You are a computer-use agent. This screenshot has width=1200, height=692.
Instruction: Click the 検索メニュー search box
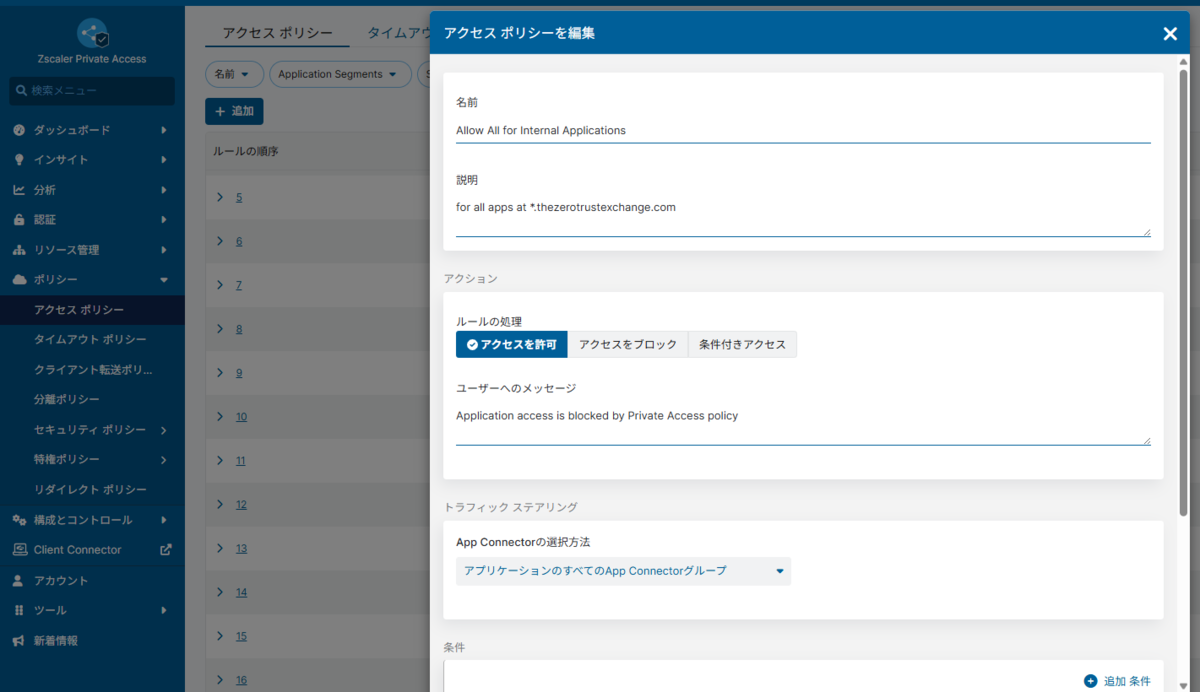(x=92, y=91)
